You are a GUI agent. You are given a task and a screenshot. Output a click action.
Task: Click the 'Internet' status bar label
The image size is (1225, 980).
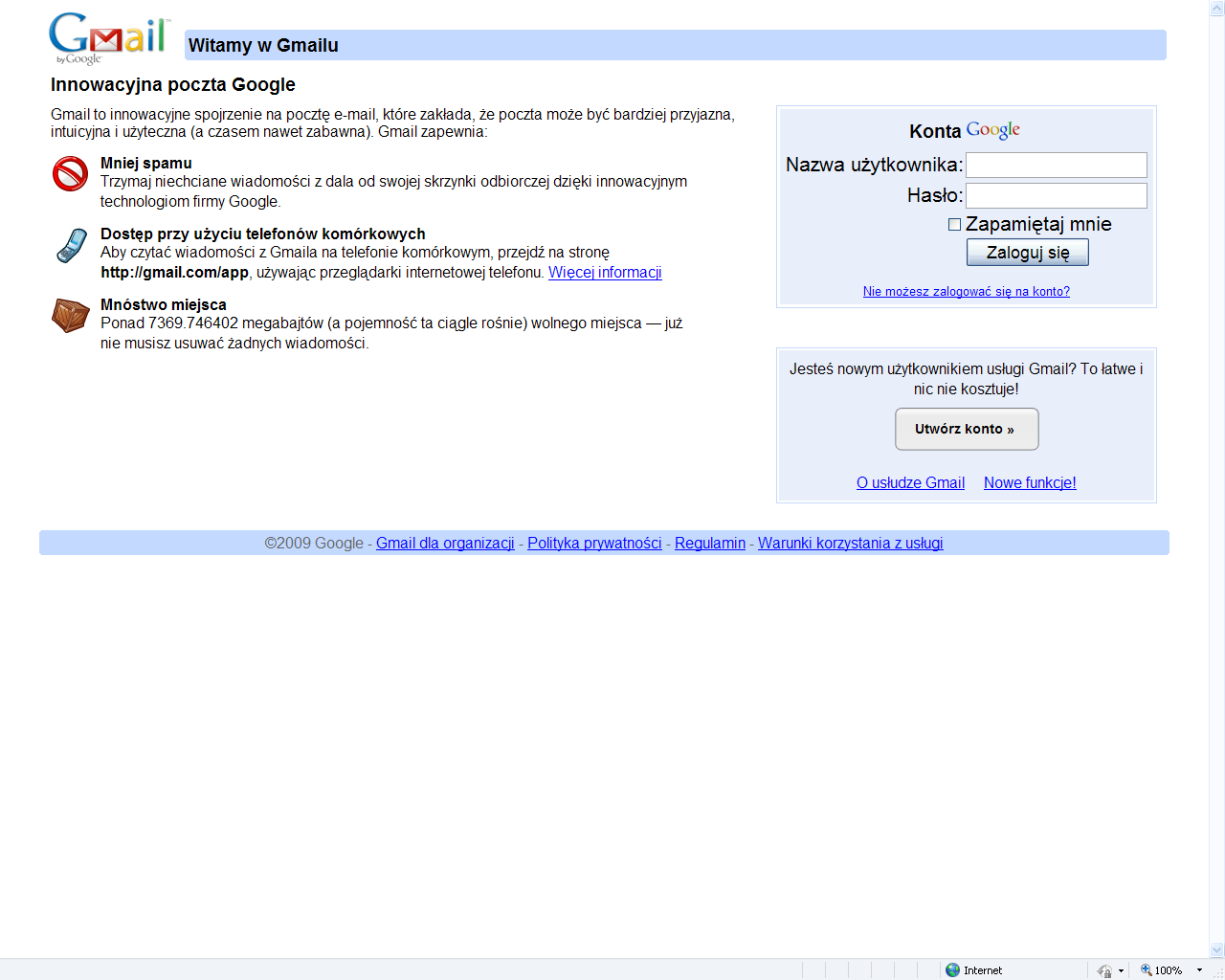(983, 970)
